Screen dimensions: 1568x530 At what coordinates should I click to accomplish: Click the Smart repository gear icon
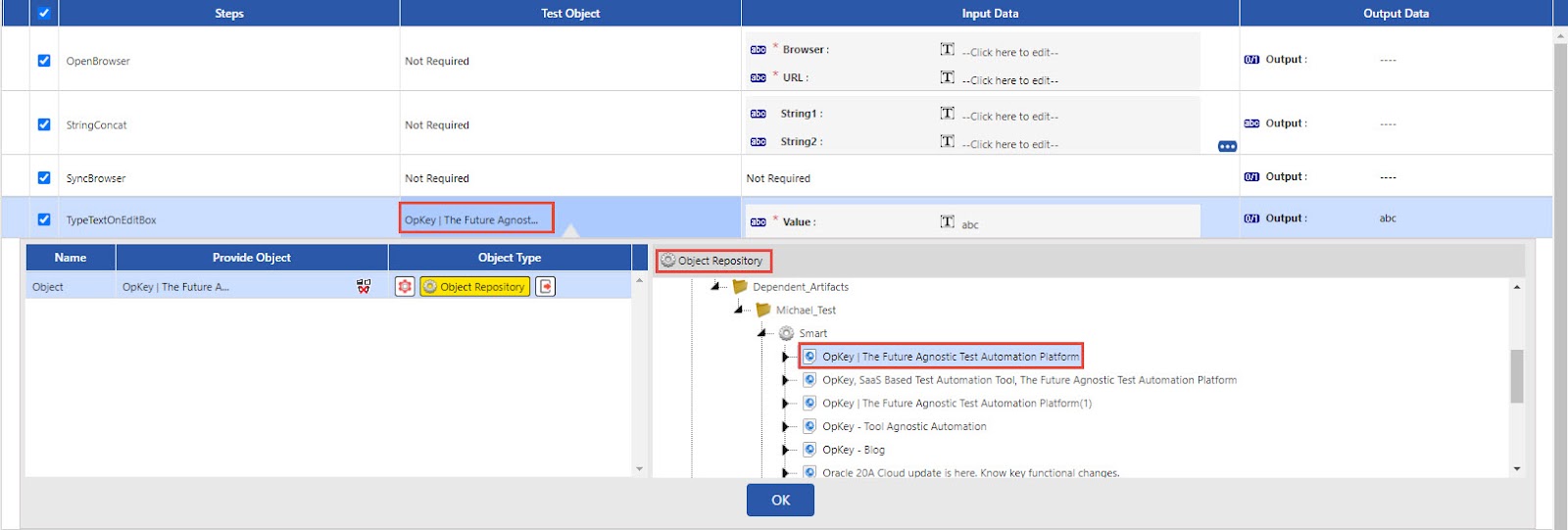point(786,333)
